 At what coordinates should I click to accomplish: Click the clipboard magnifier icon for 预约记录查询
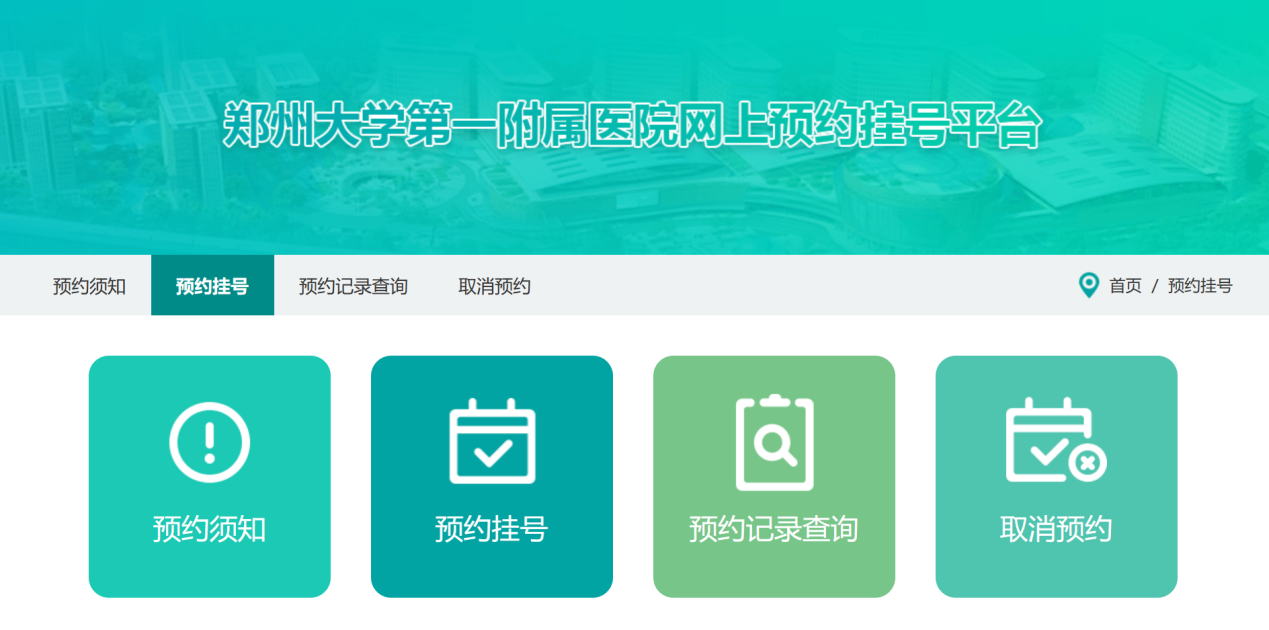point(774,443)
